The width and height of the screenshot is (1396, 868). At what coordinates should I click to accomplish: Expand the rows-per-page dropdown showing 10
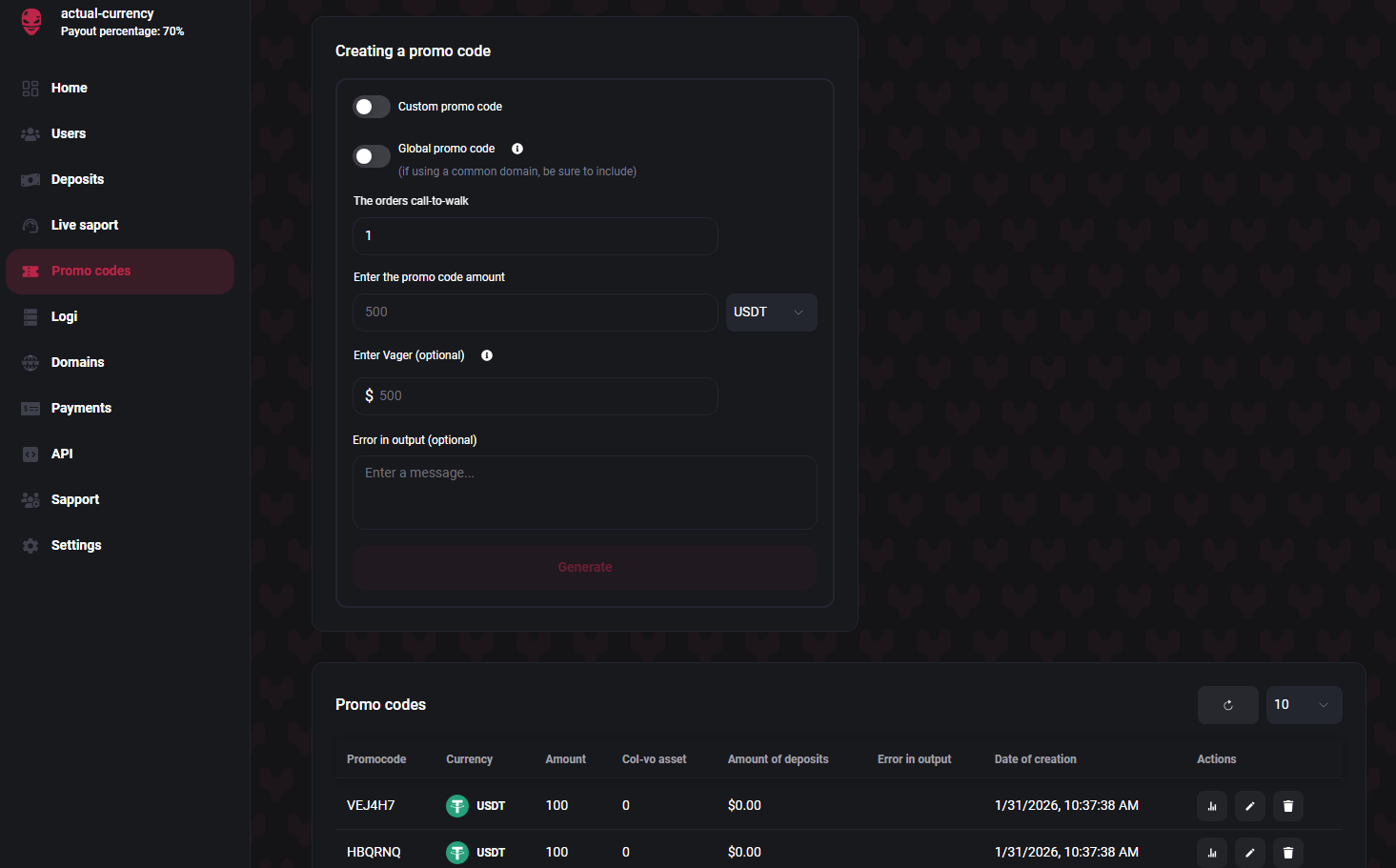coord(1305,705)
